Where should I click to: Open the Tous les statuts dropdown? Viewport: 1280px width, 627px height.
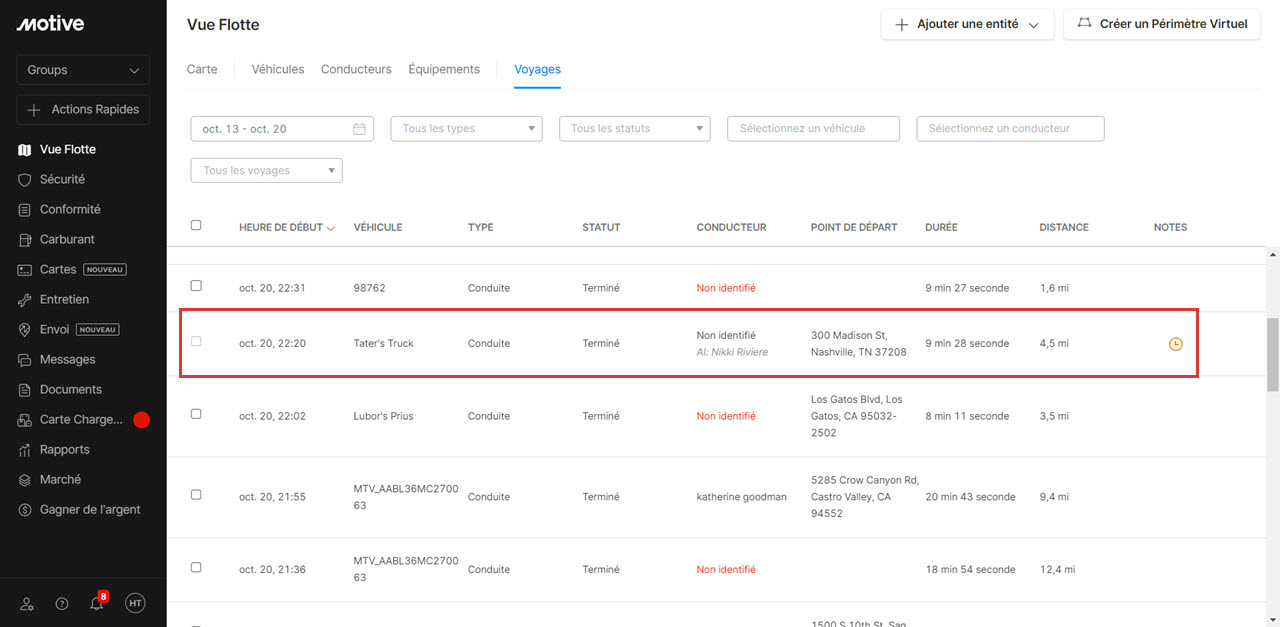635,129
